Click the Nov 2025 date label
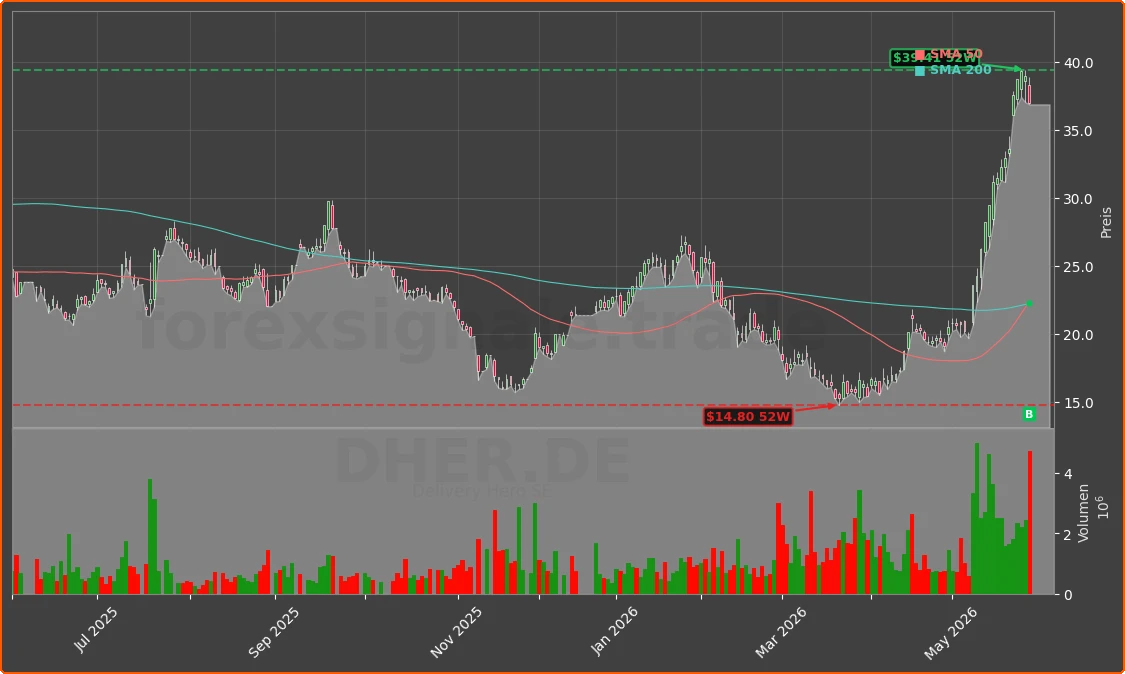 456,632
